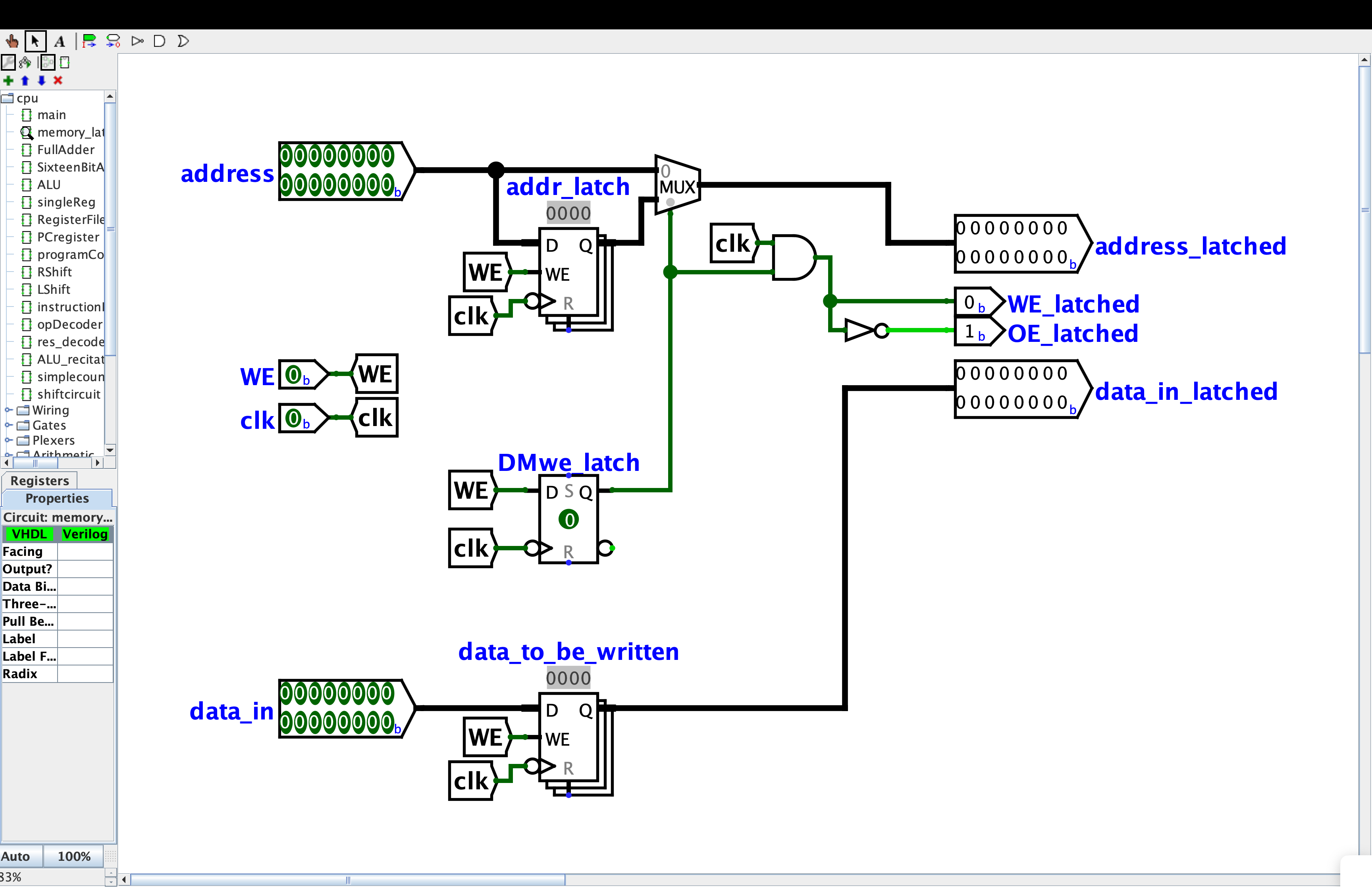Pick the NOT gate toolbar icon
The height and width of the screenshot is (887, 1372).
[x=137, y=41]
